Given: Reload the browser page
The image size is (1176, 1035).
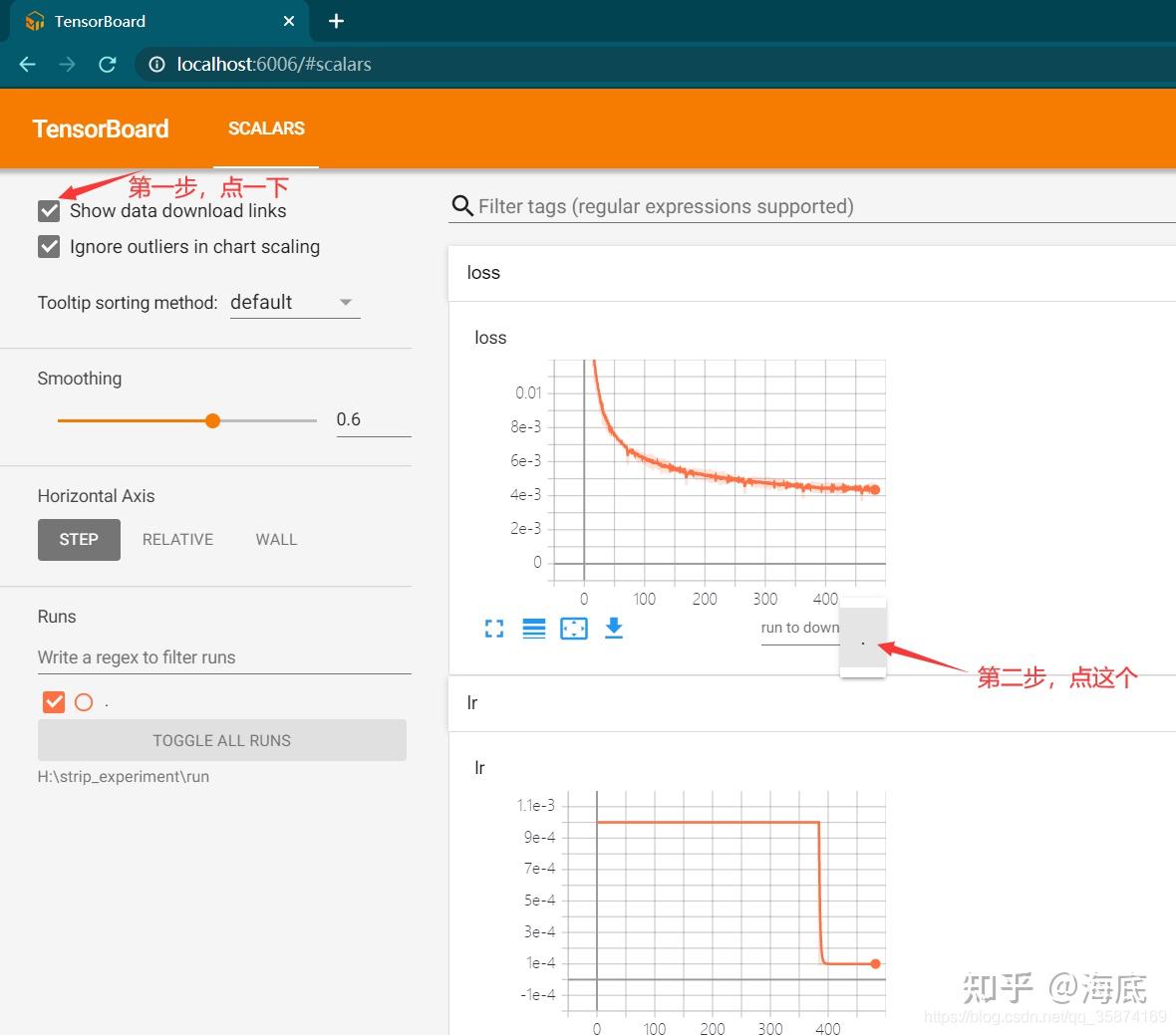Looking at the screenshot, I should [108, 65].
